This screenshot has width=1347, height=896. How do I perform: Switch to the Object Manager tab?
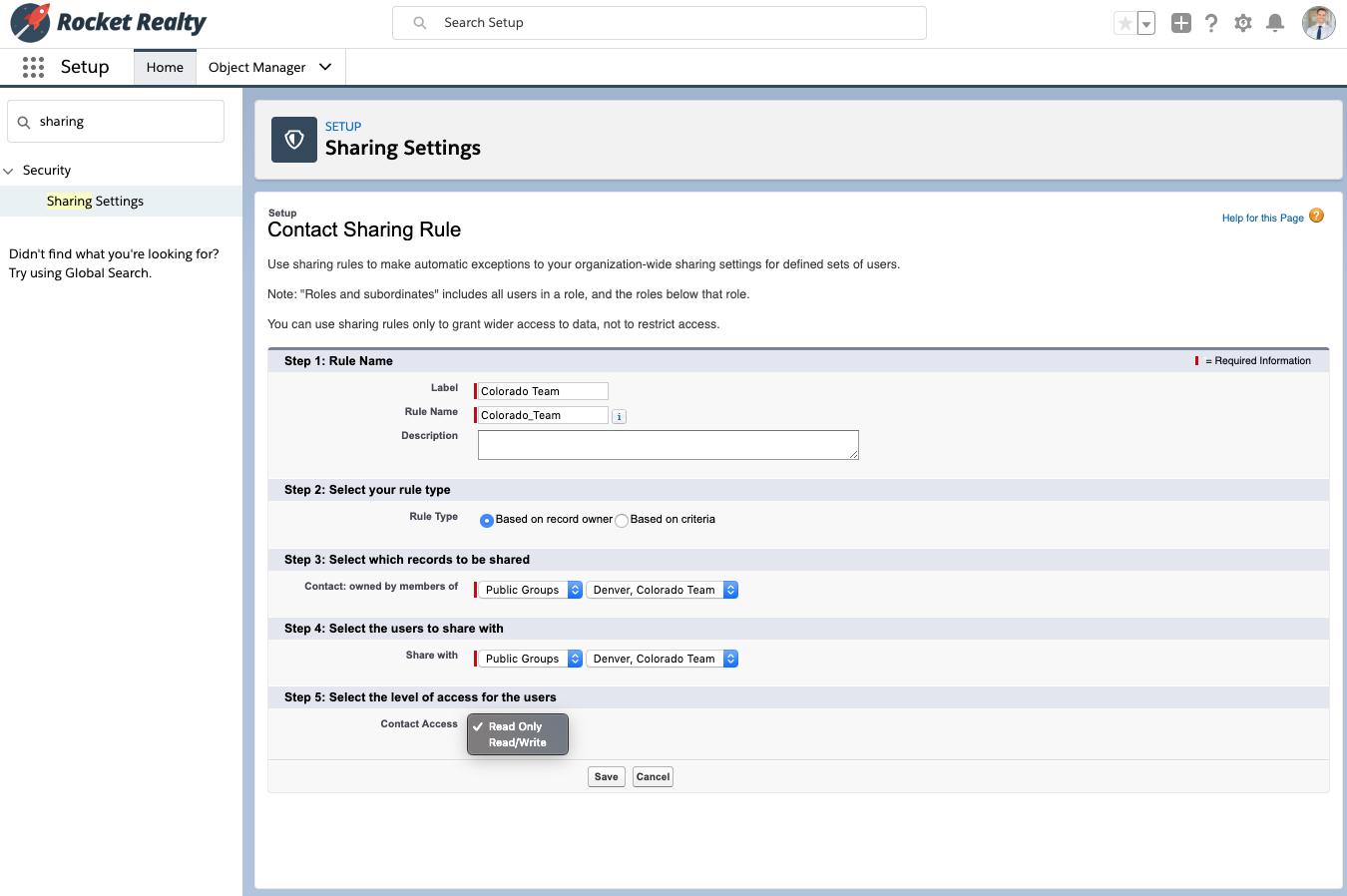(257, 66)
